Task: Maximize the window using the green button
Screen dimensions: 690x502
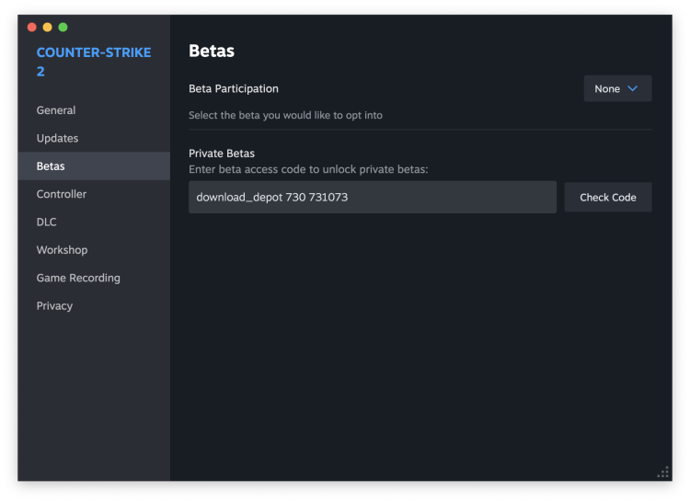Action: (63, 27)
